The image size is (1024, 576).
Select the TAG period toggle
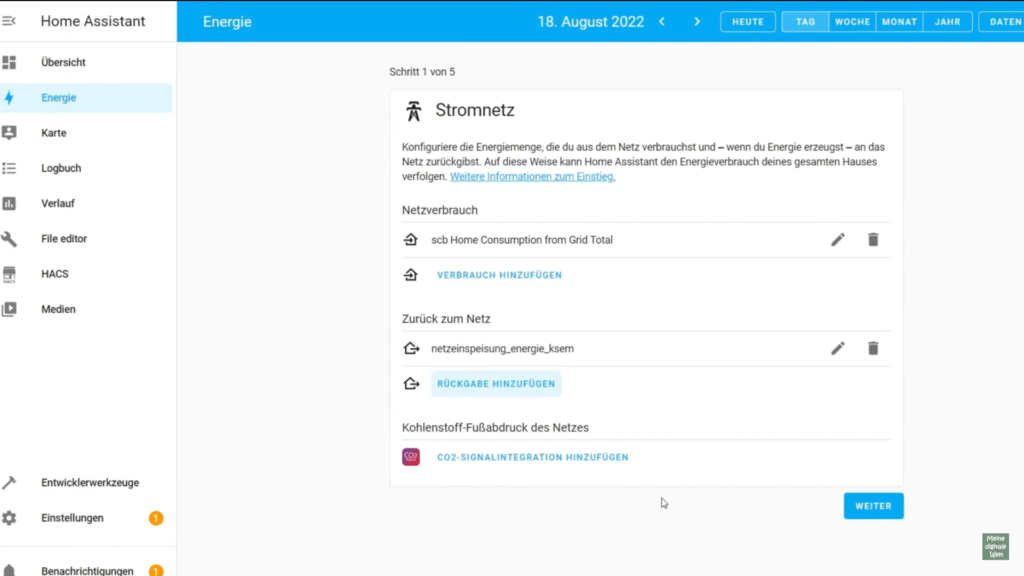click(x=805, y=22)
